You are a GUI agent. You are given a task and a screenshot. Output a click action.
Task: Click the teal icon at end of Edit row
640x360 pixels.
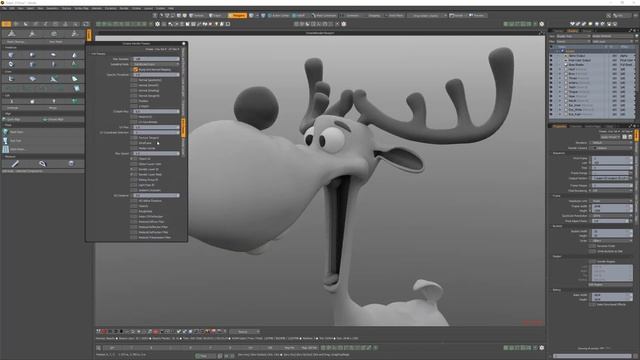pyautogui.click(x=75, y=101)
